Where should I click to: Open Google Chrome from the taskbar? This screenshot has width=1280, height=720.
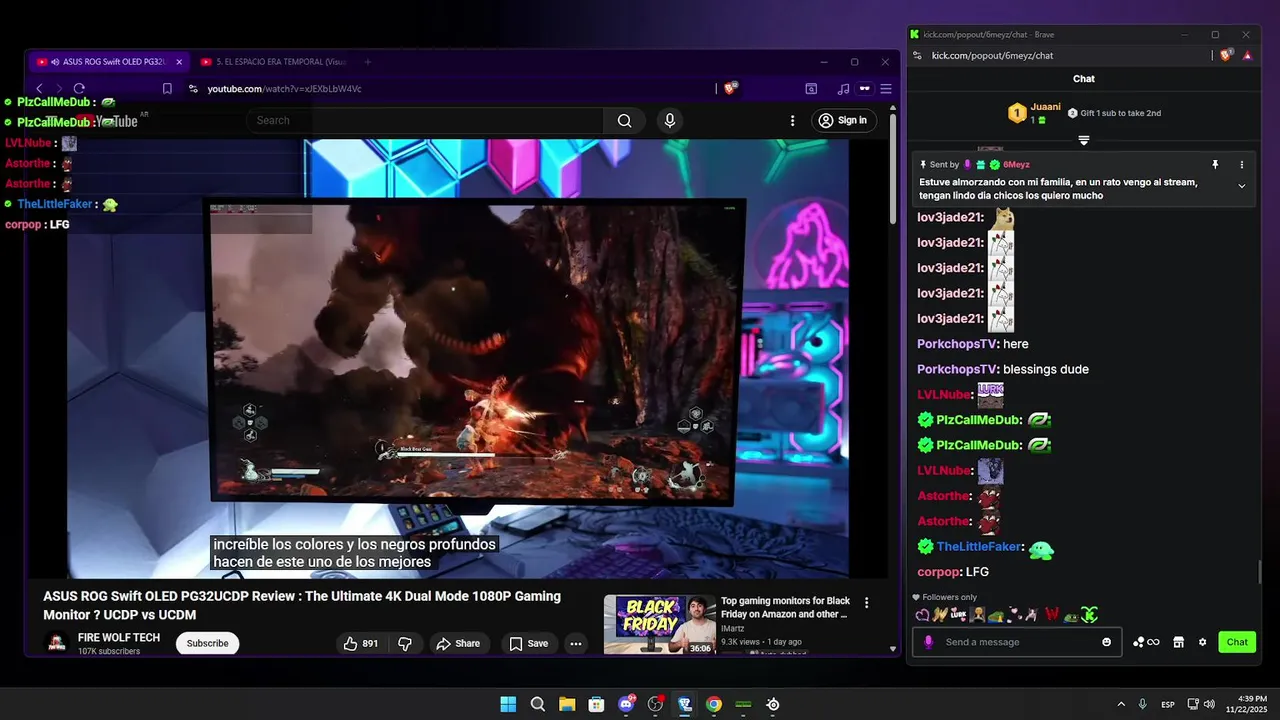(x=714, y=704)
